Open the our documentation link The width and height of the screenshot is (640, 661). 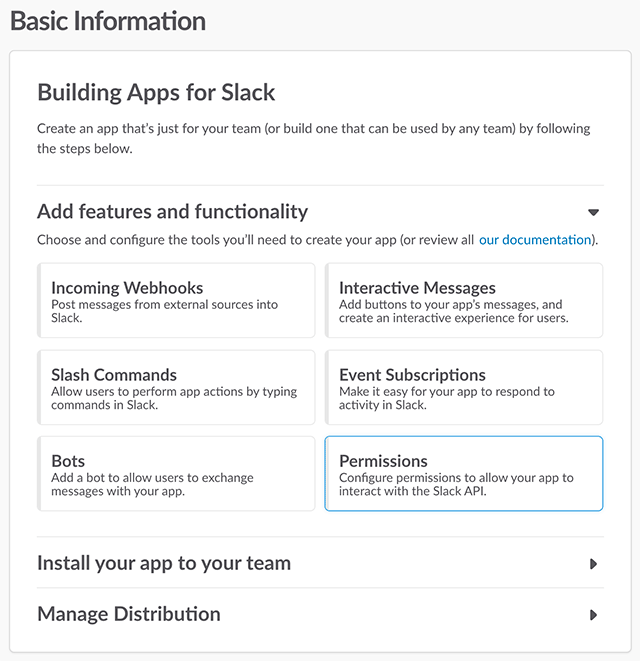535,239
